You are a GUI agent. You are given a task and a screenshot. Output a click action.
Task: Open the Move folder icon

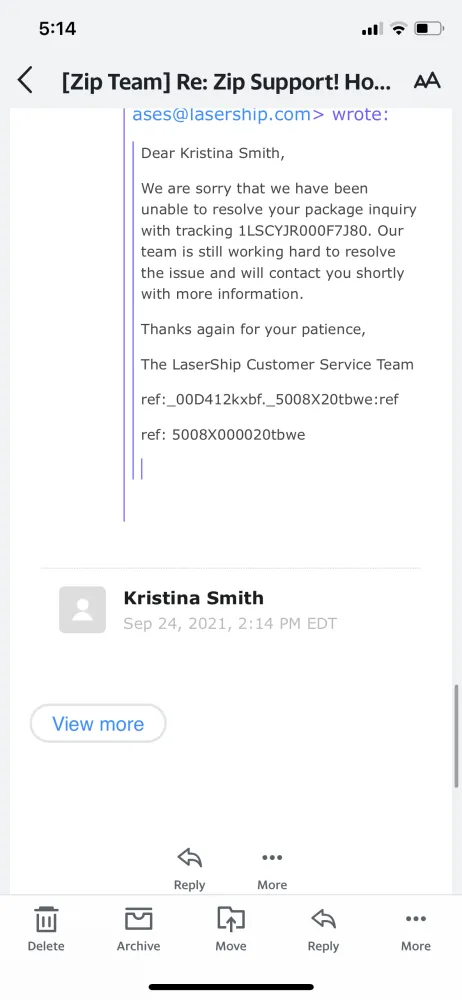coord(231,930)
